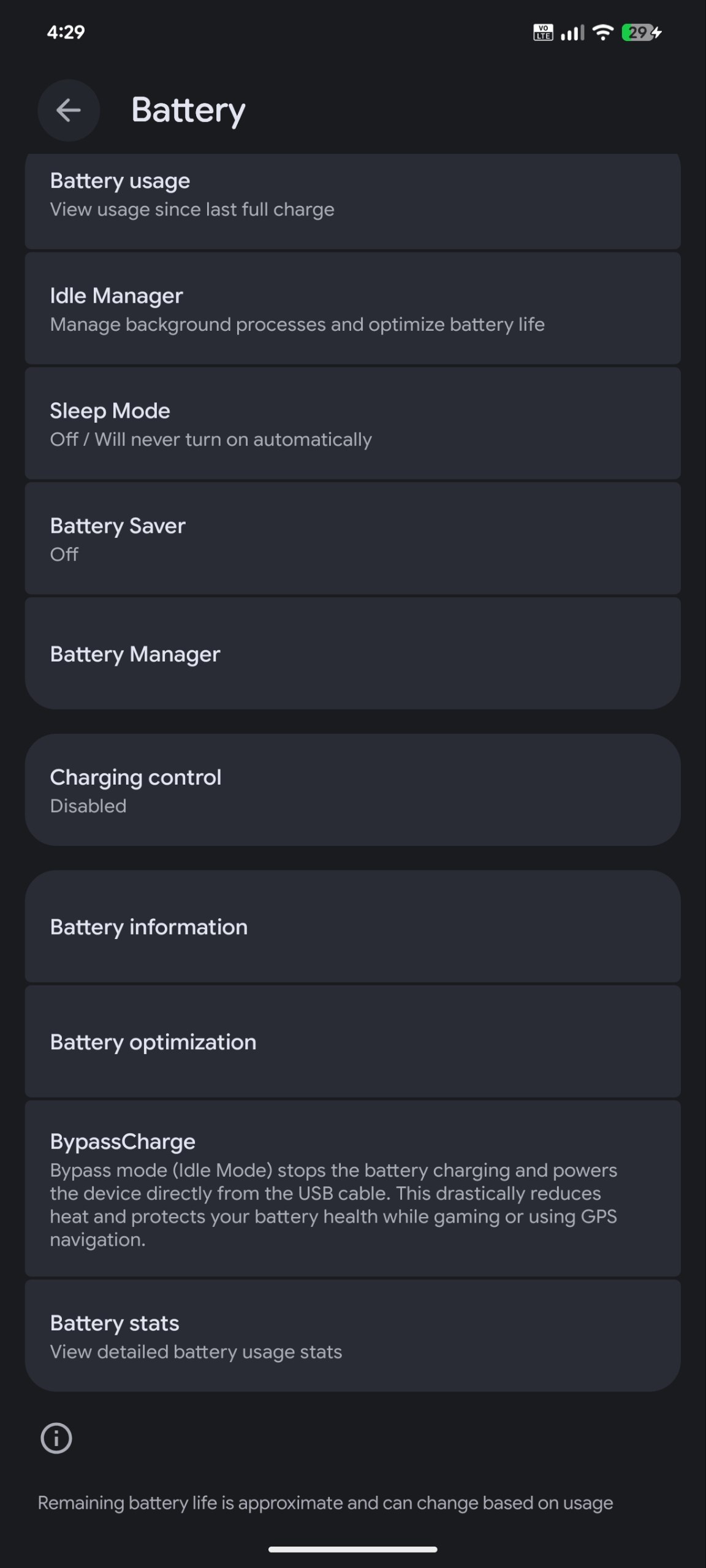
Task: Tap the battery percentage status icon
Action: click(x=641, y=32)
